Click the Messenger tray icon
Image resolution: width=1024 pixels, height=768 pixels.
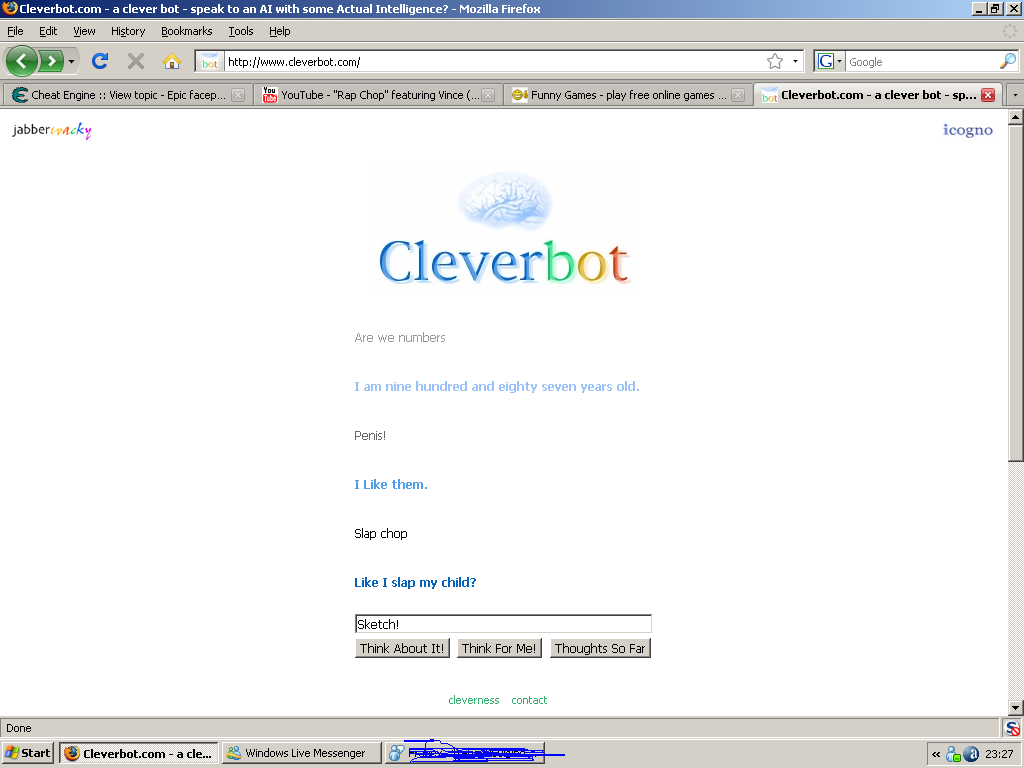[953, 754]
